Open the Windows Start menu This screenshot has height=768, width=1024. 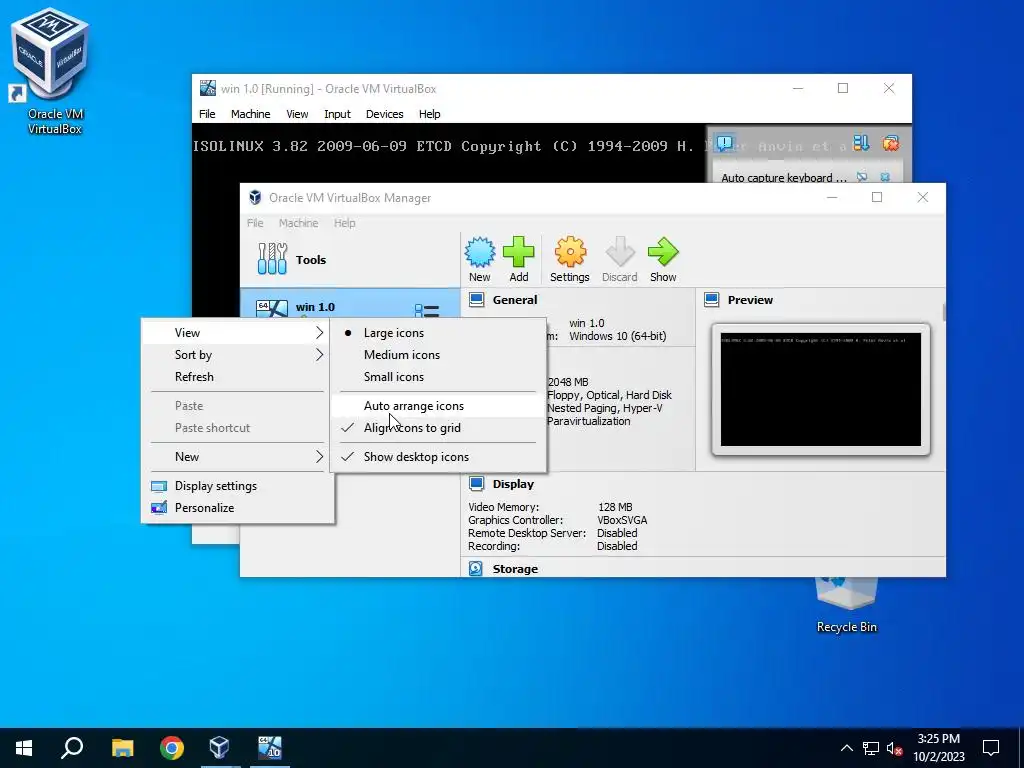[x=24, y=748]
